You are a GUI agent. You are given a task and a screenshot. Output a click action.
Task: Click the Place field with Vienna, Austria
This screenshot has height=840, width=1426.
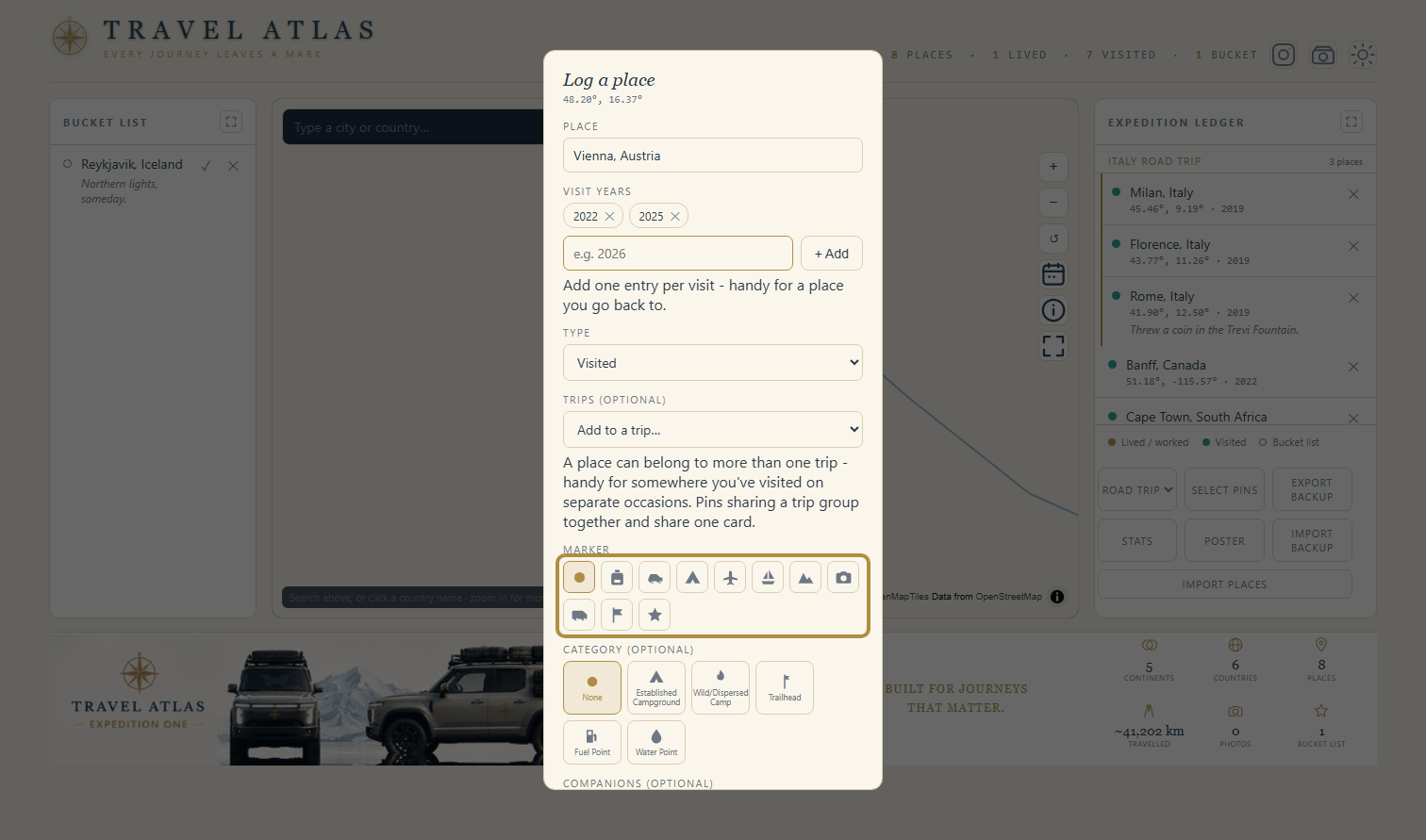coord(713,156)
